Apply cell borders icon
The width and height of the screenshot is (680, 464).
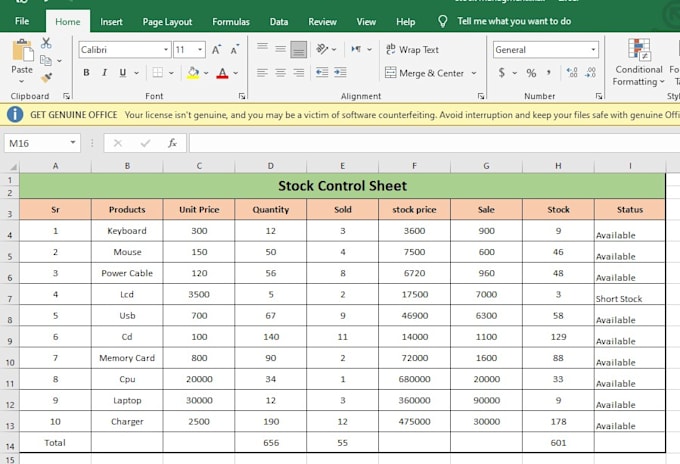coord(158,72)
